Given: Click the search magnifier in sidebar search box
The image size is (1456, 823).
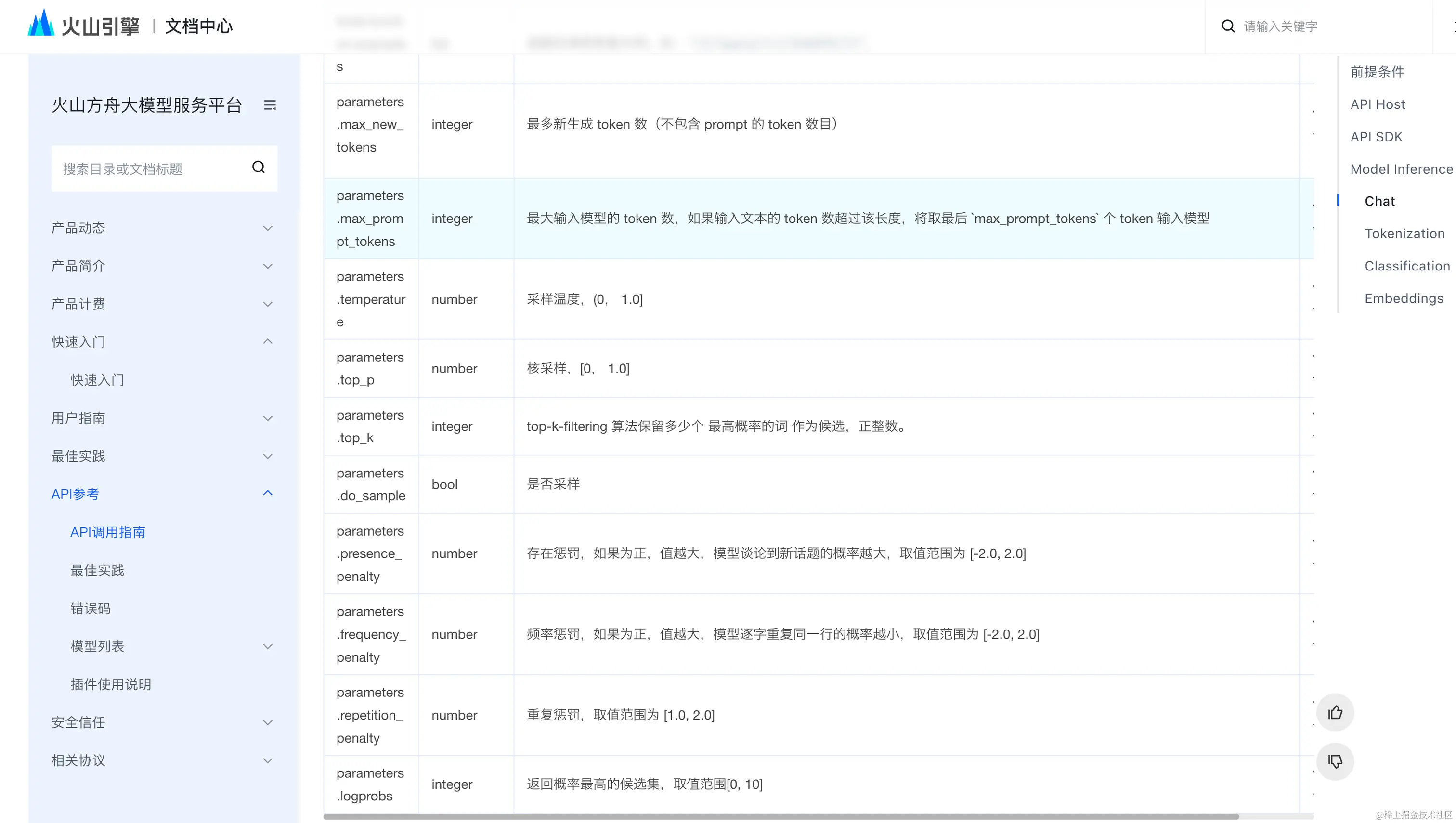Looking at the screenshot, I should (259, 167).
